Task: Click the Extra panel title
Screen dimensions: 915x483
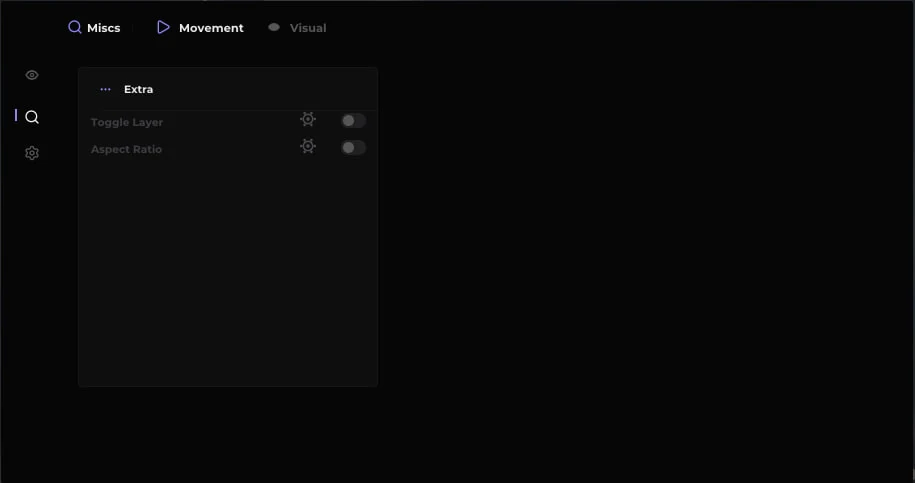Action: click(138, 89)
